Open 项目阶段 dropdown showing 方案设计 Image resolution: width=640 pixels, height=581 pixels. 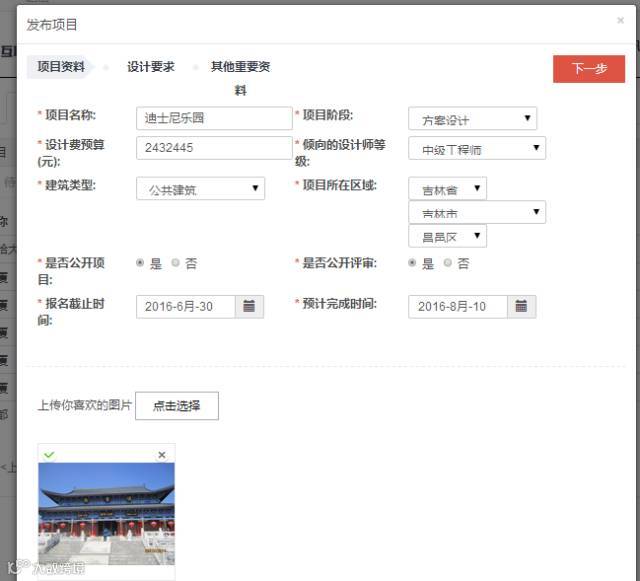click(x=473, y=118)
